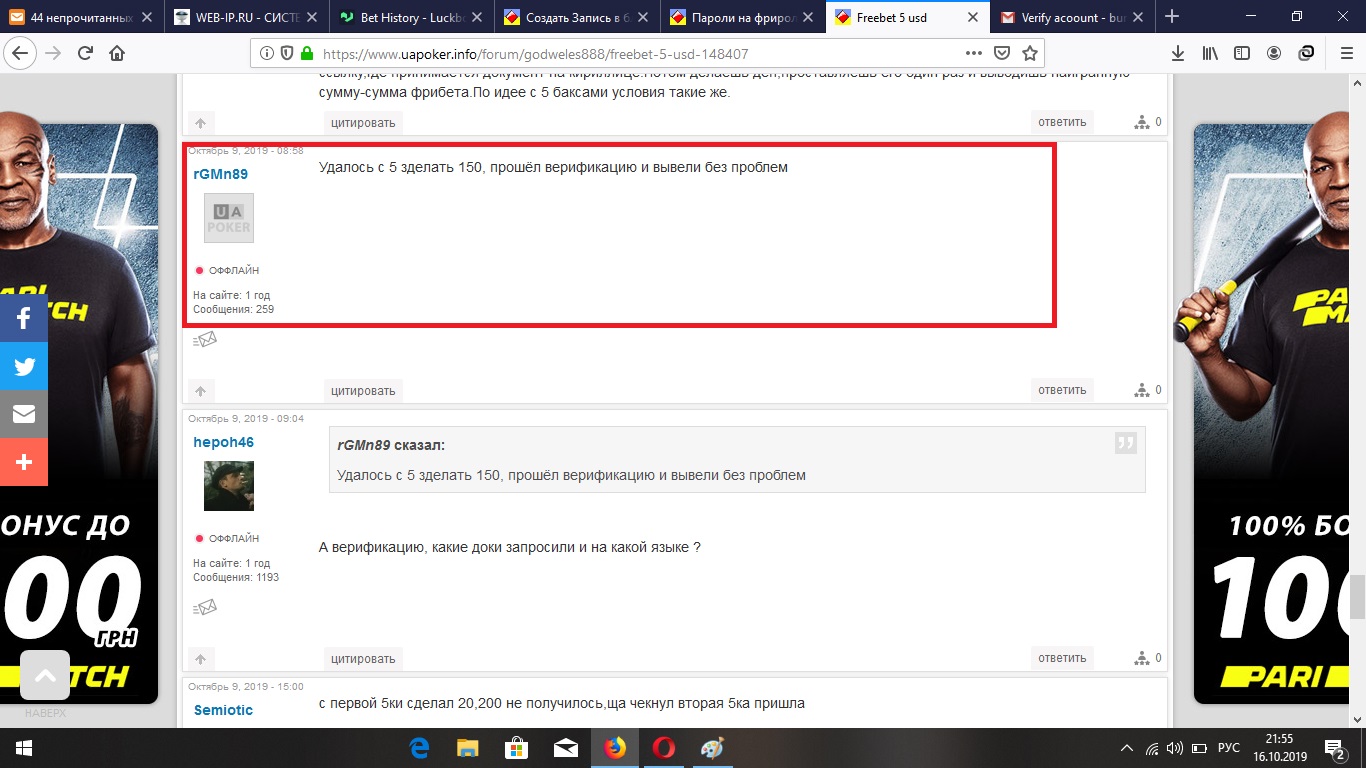1366x768 pixels.
Task: Switch to the WEB-IP.RU tab
Action: tap(246, 16)
